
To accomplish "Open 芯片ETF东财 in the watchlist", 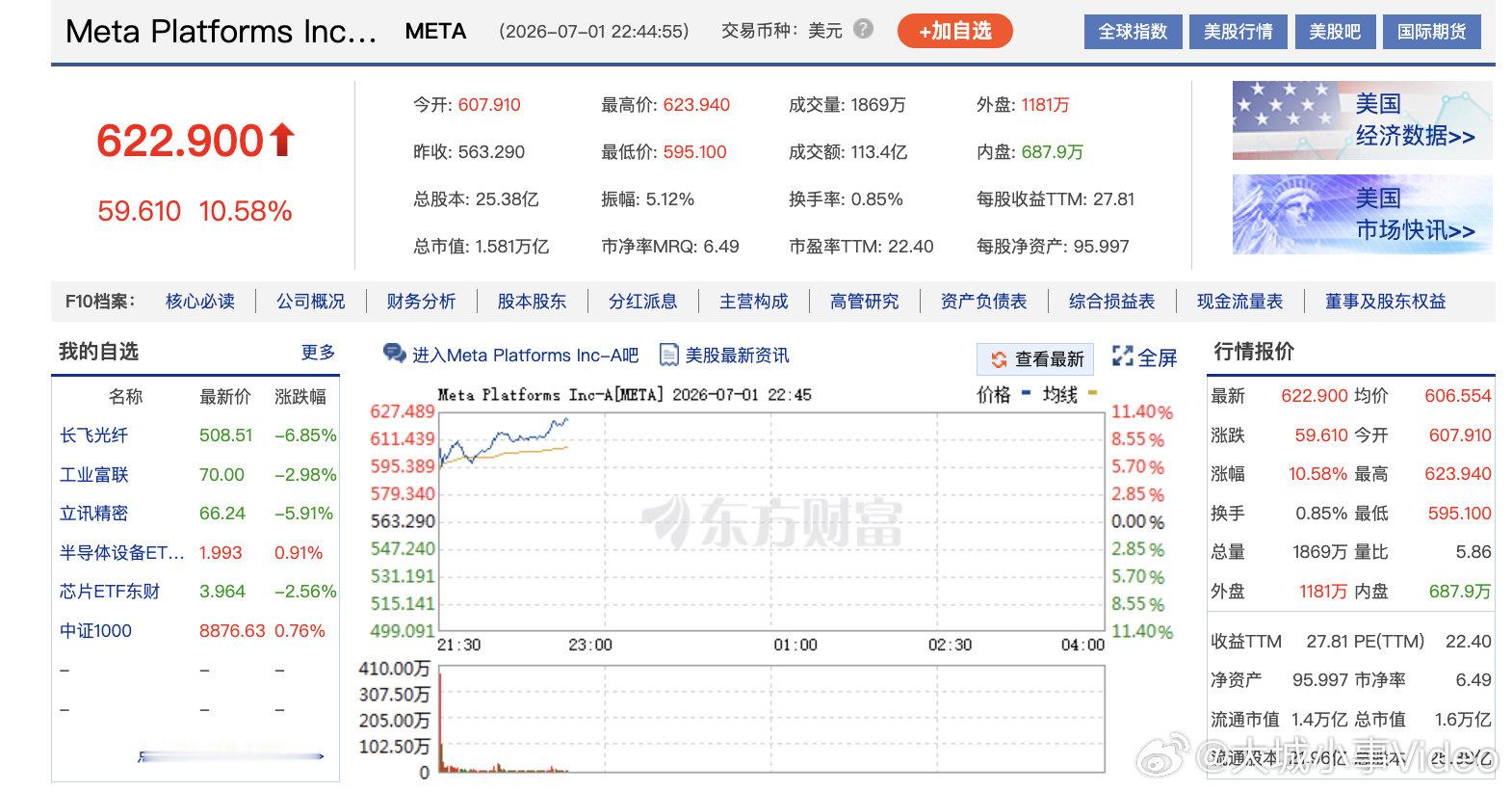I will pos(110,592).
